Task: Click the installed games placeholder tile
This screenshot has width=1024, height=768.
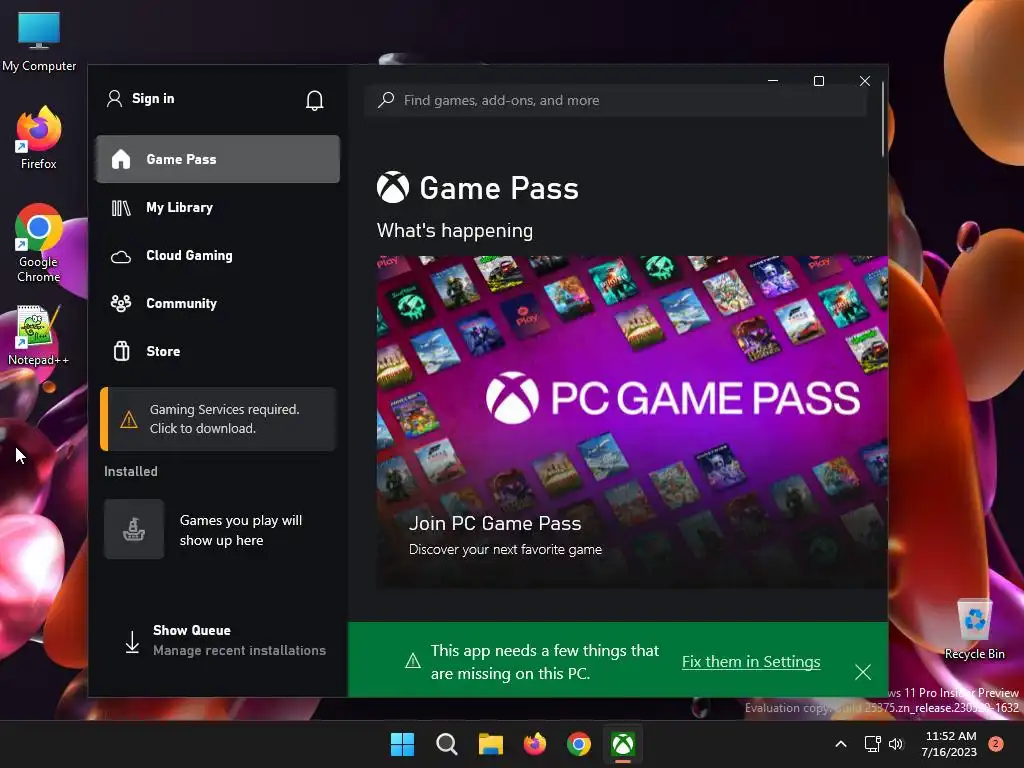Action: (134, 529)
